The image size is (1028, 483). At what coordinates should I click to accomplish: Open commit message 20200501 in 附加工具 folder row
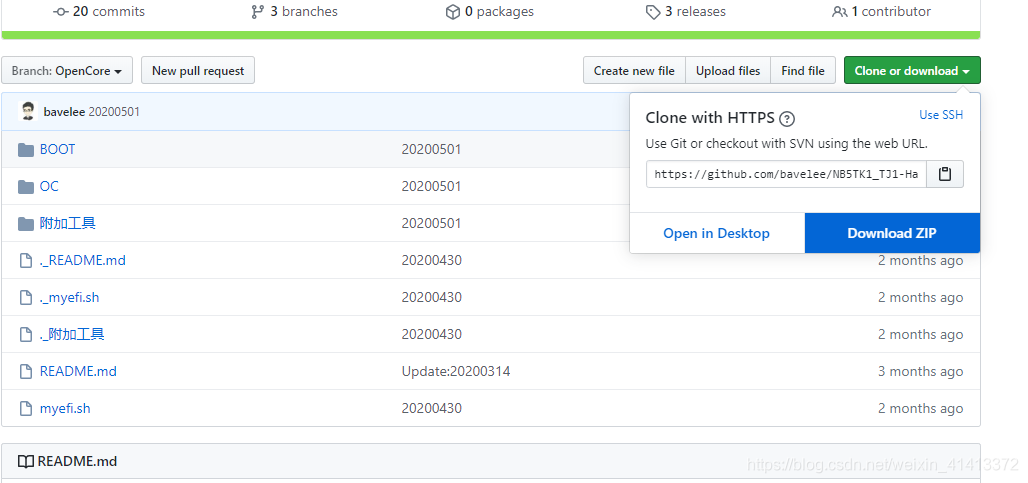tap(431, 223)
